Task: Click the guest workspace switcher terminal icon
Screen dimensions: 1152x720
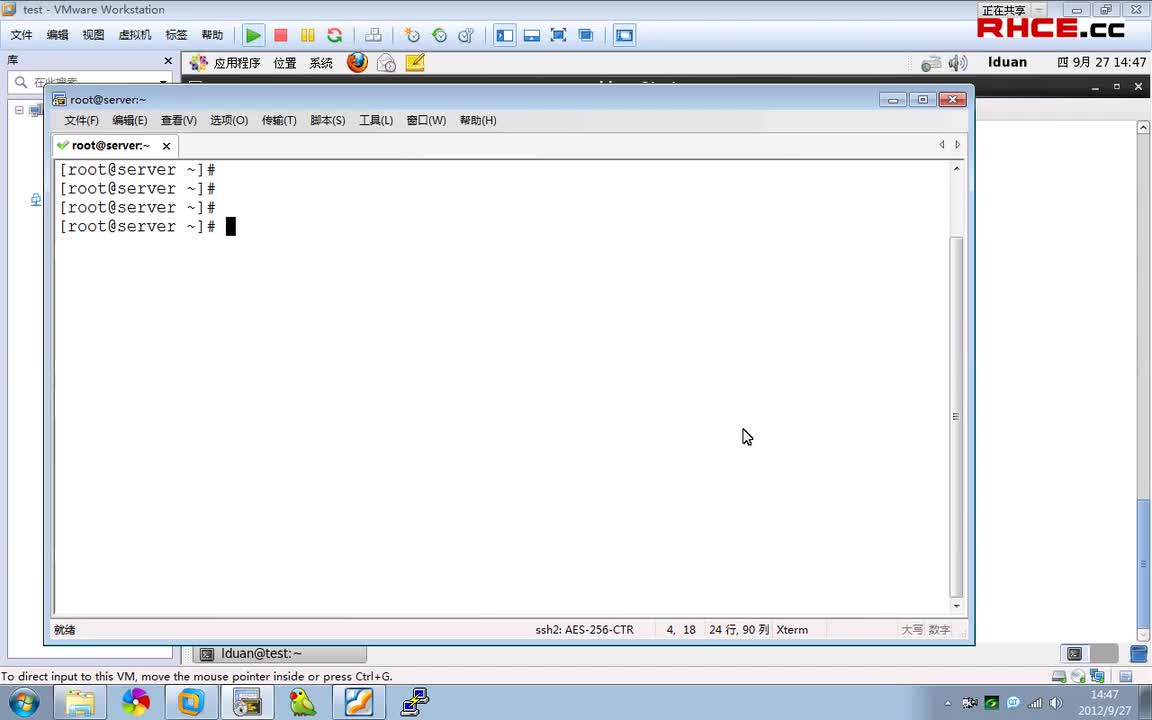Action: (1075, 653)
